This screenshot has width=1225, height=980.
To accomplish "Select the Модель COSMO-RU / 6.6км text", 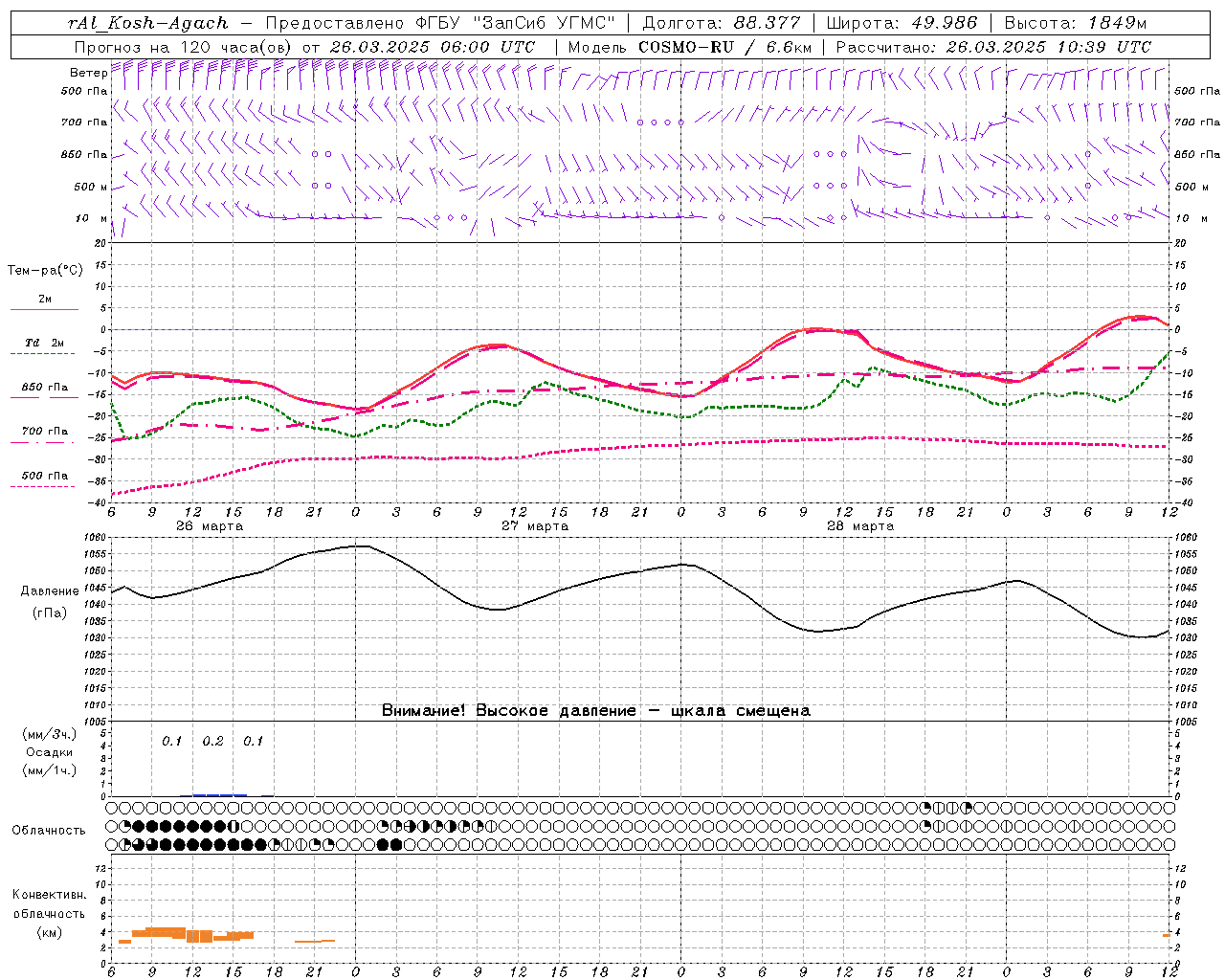I will tap(689, 47).
